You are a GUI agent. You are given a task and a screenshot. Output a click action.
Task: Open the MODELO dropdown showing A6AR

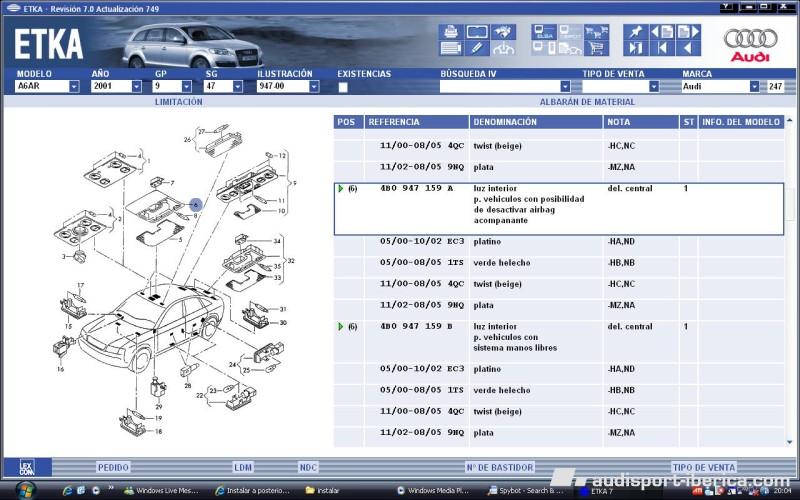point(74,87)
